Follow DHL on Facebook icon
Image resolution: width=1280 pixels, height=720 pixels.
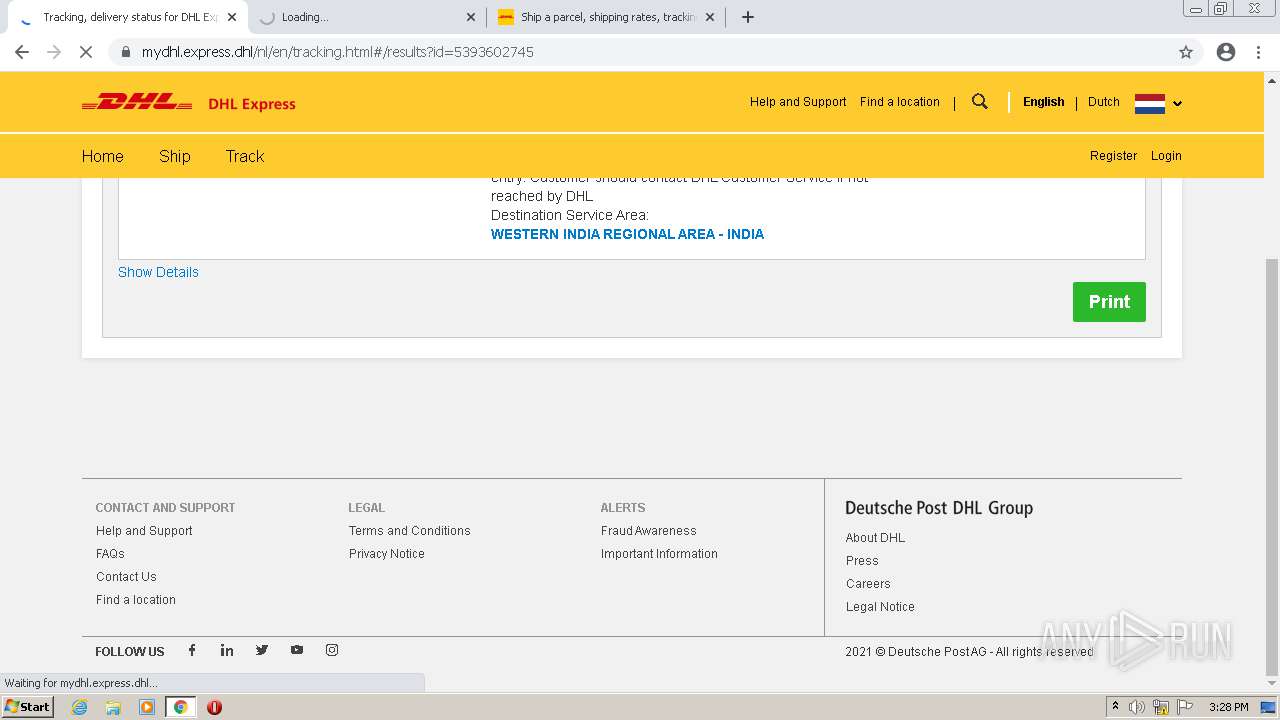point(192,650)
